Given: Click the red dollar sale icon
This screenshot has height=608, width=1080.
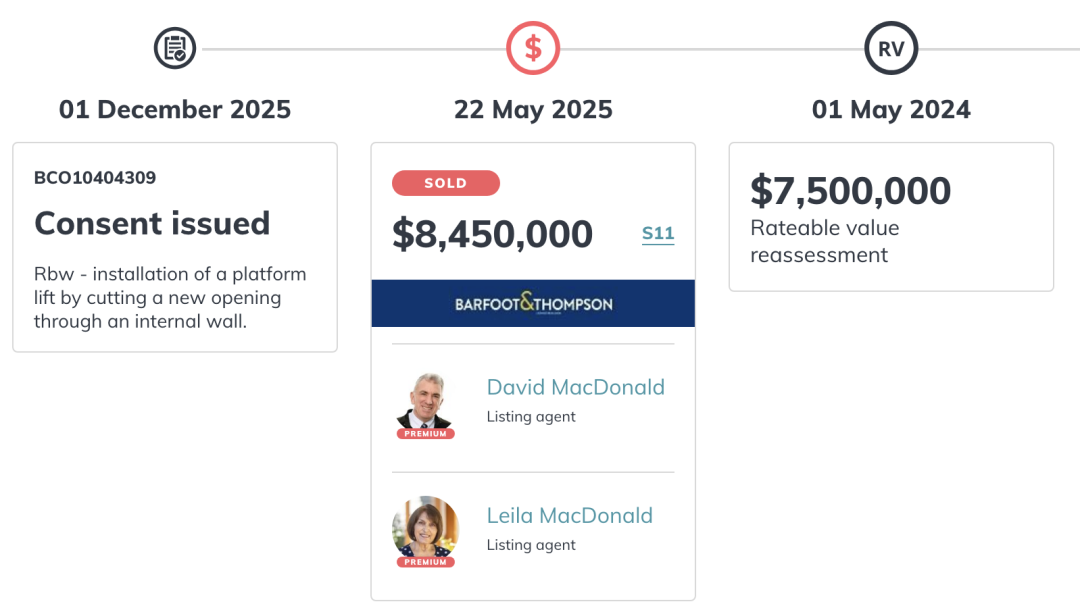Looking at the screenshot, I should click(533, 48).
